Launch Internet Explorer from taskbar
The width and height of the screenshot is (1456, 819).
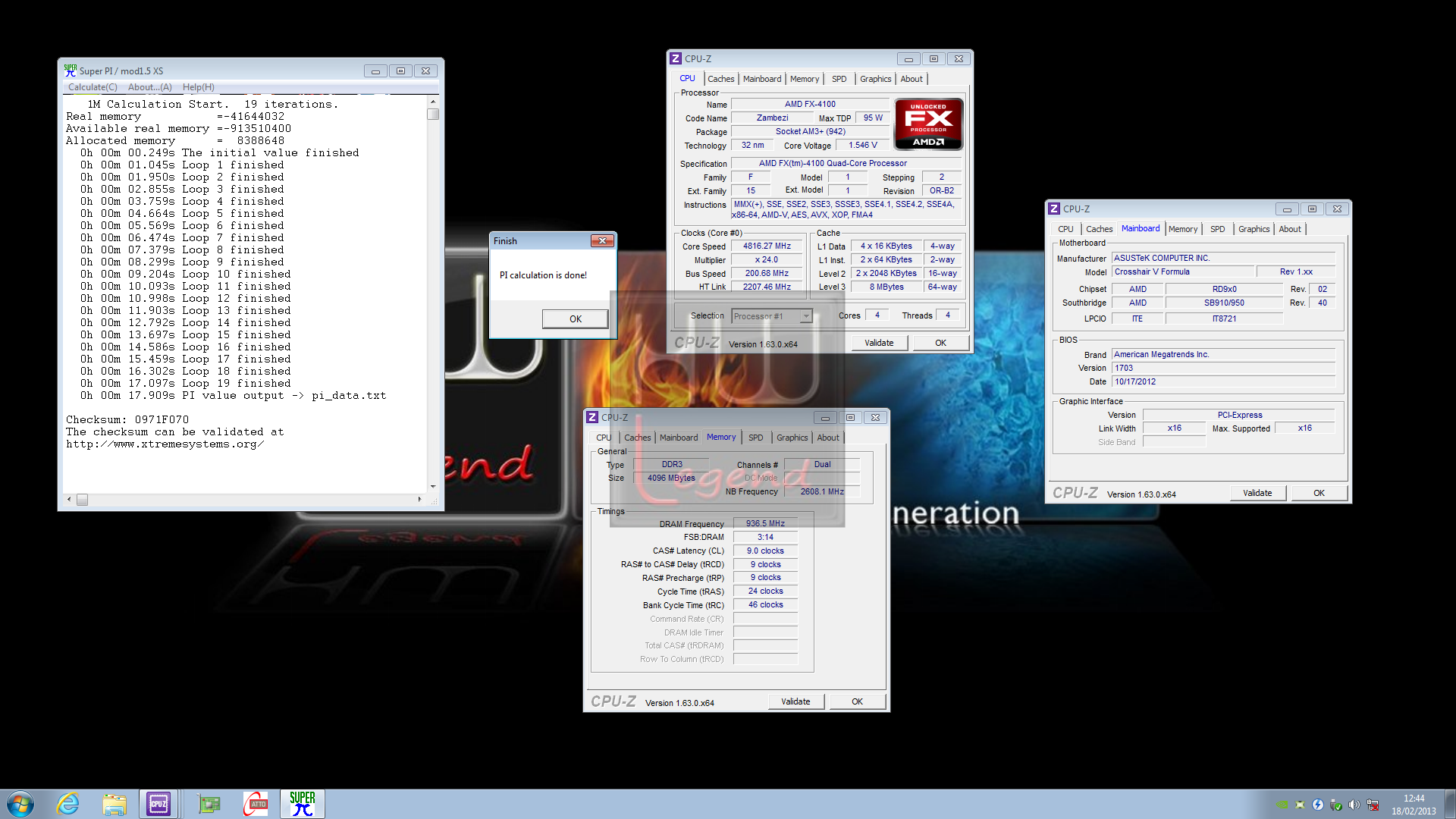[68, 804]
